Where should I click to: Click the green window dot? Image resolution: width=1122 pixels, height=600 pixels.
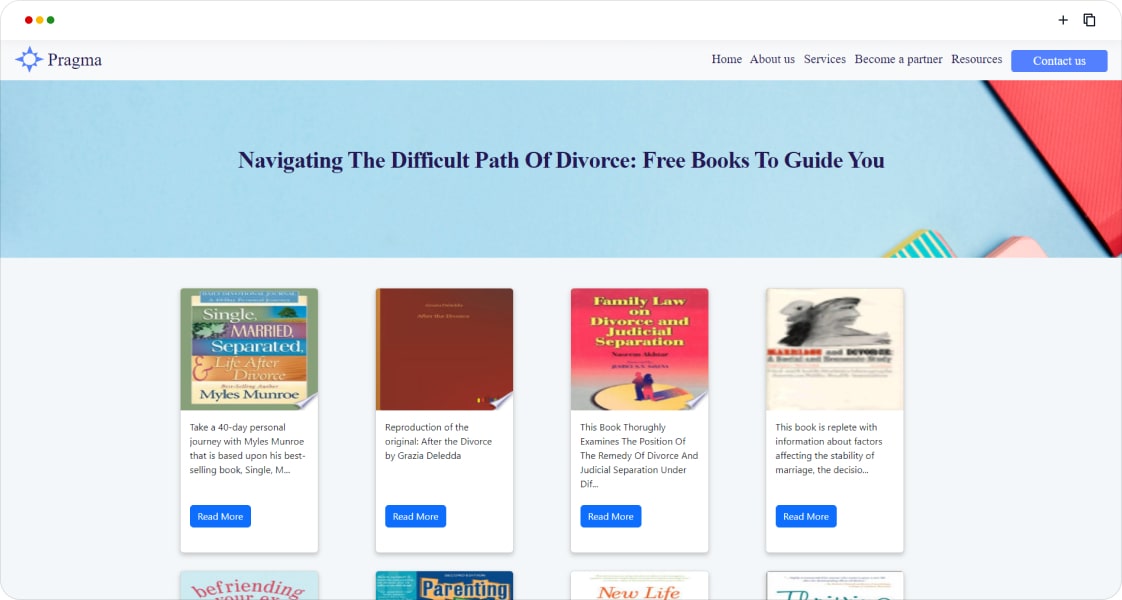pyautogui.click(x=51, y=20)
